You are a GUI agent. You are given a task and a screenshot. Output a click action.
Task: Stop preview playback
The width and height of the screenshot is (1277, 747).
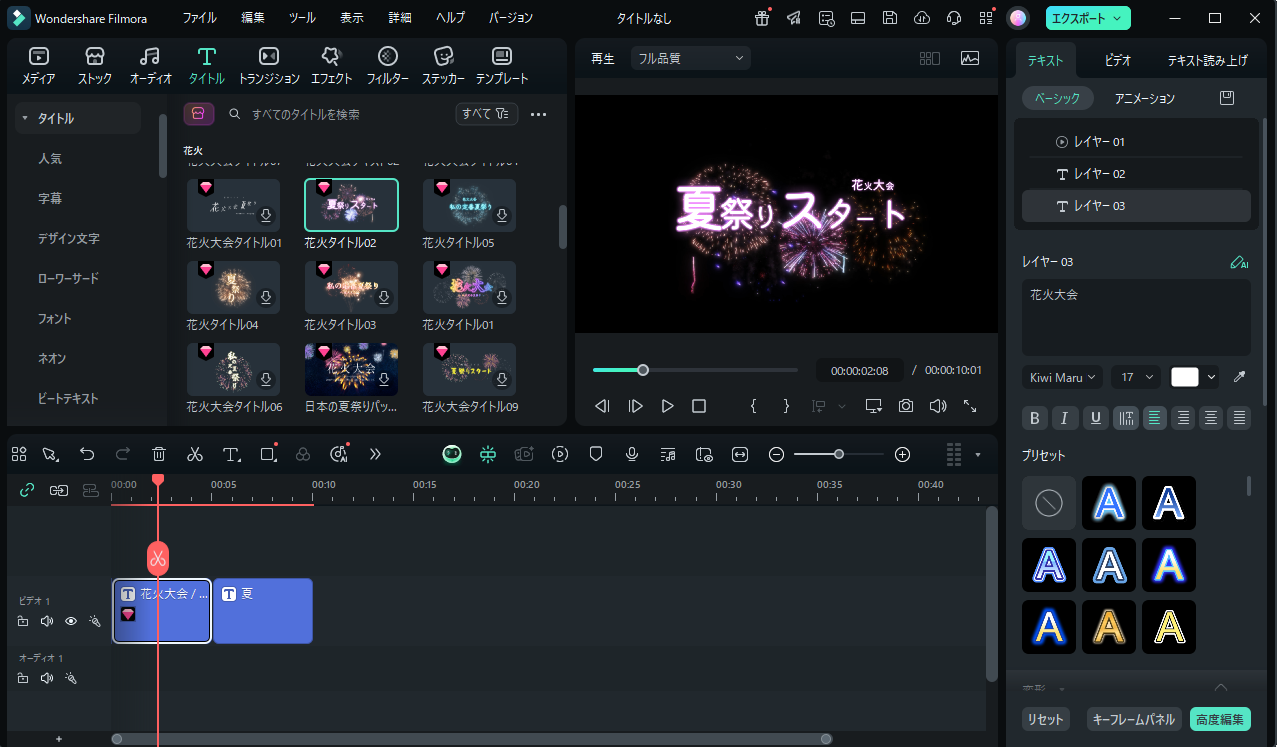699,406
